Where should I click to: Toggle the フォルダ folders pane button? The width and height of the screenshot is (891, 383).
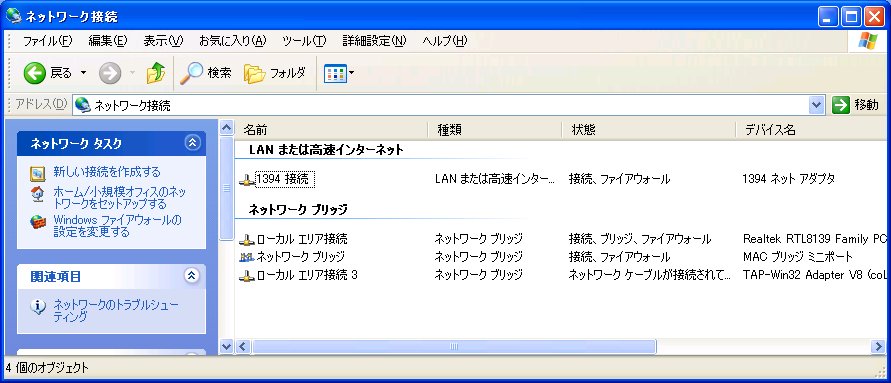[274, 73]
